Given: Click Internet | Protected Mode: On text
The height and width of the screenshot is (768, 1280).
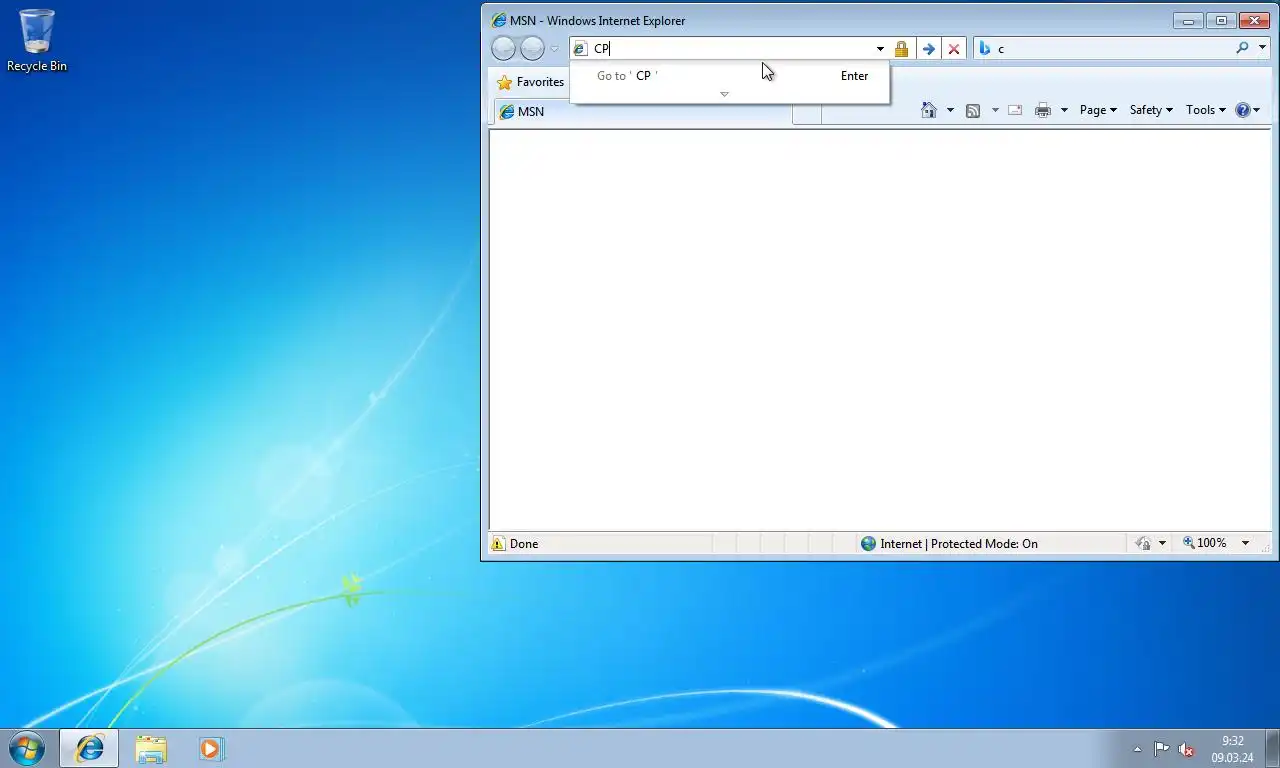Looking at the screenshot, I should click(959, 544).
